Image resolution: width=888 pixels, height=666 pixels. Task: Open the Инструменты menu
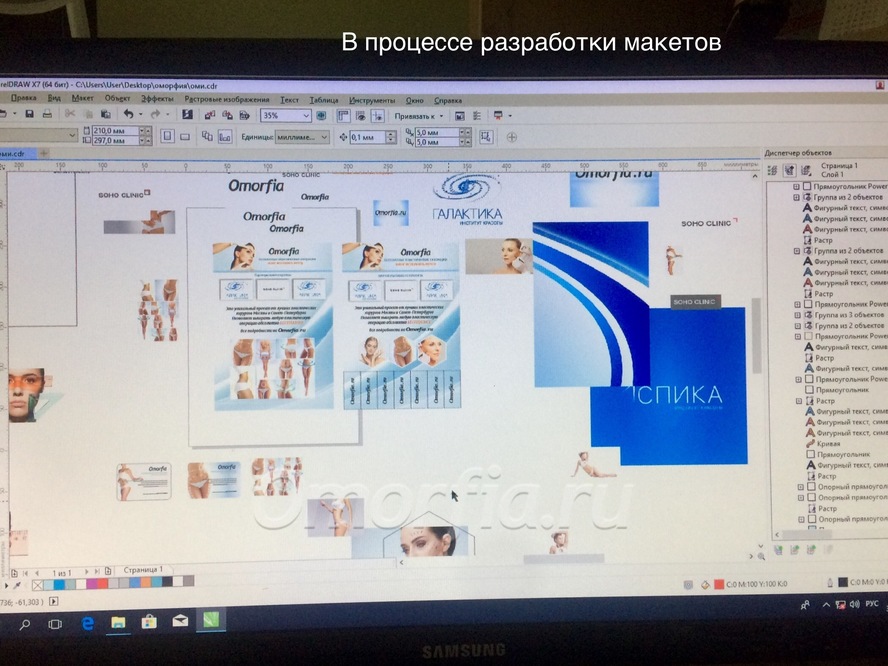tap(372, 100)
